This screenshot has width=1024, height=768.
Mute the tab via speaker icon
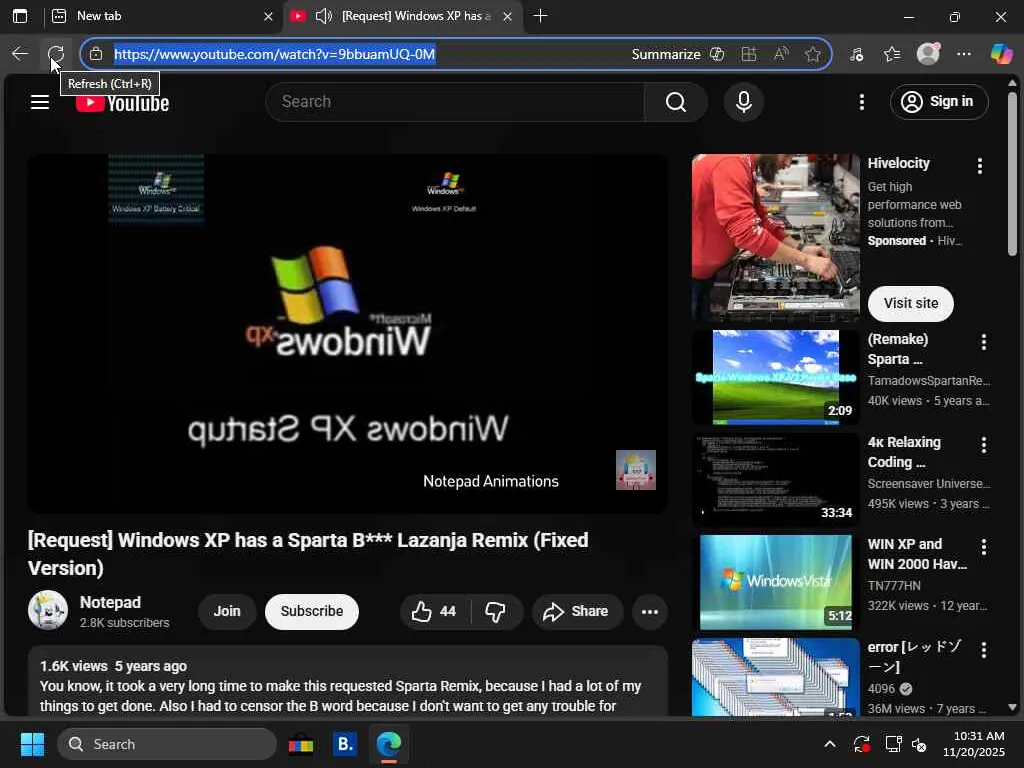click(324, 16)
